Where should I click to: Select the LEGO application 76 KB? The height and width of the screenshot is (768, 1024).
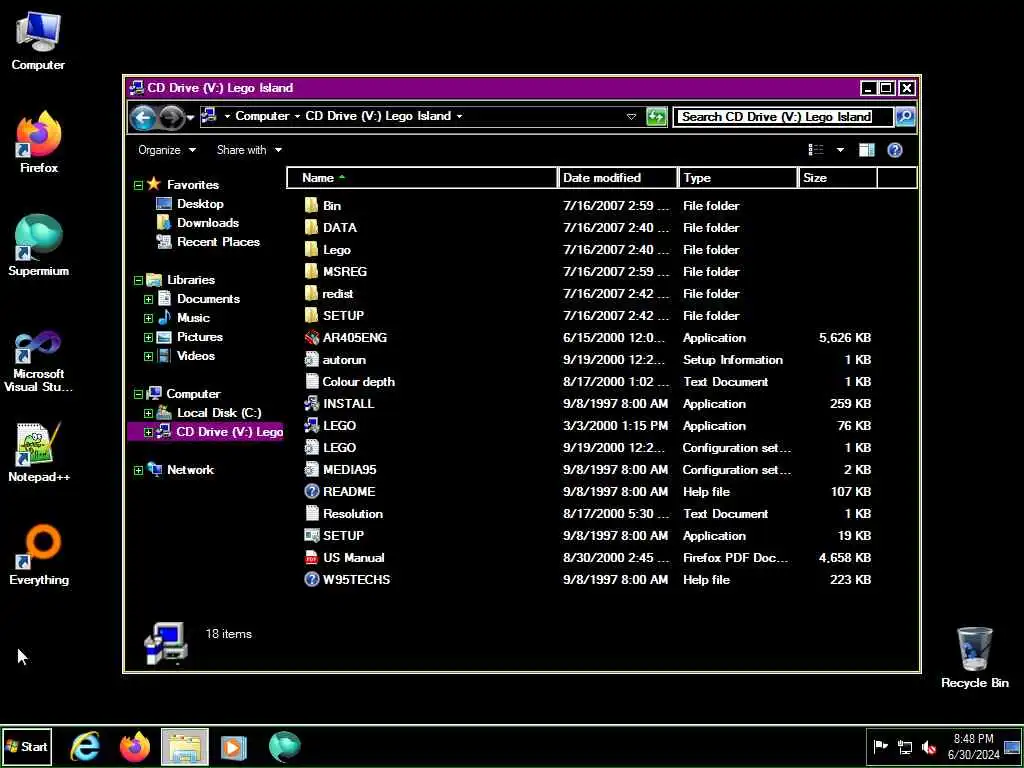tap(330, 426)
